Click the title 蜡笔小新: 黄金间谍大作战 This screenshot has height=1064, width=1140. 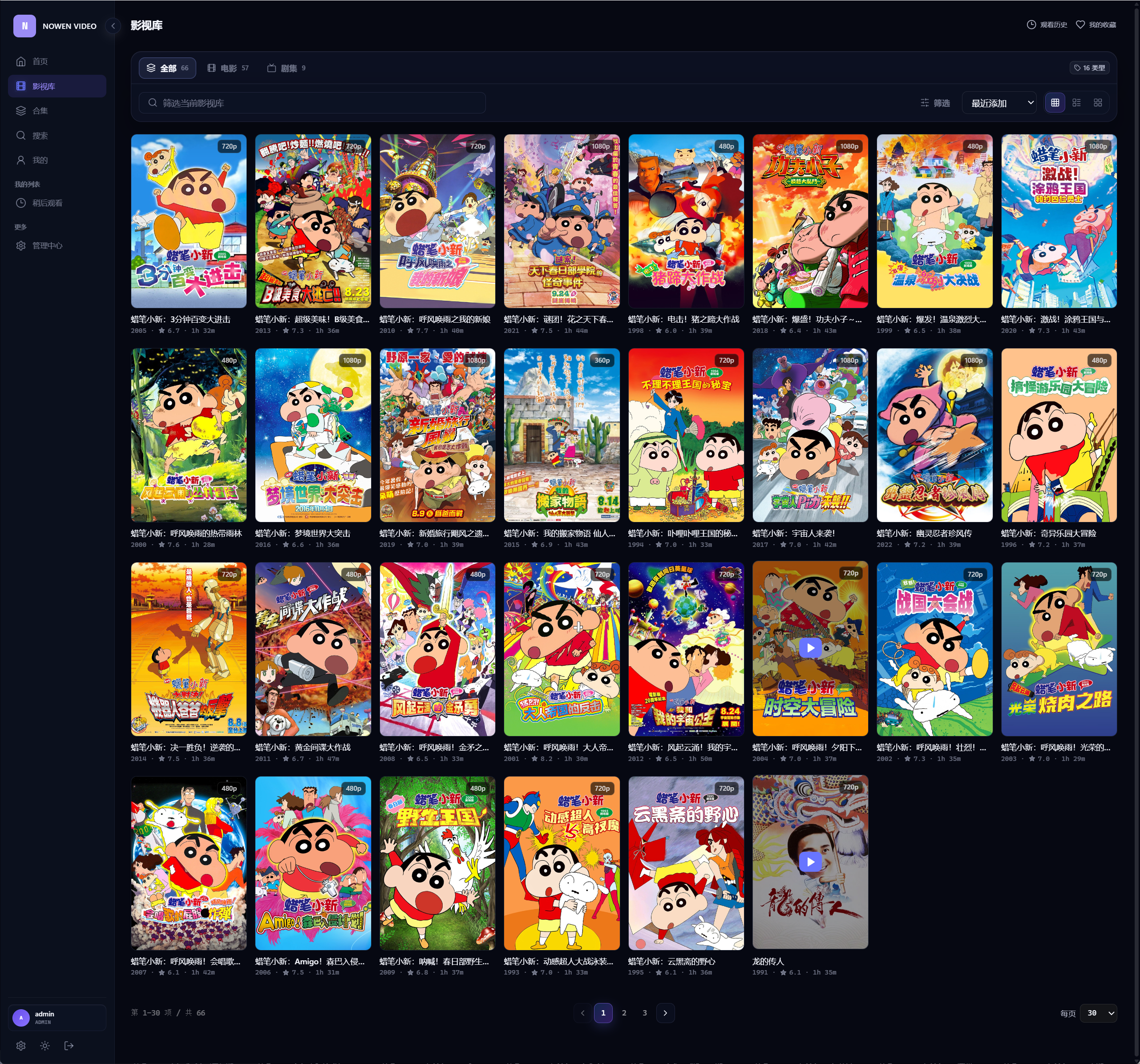pyautogui.click(x=303, y=748)
